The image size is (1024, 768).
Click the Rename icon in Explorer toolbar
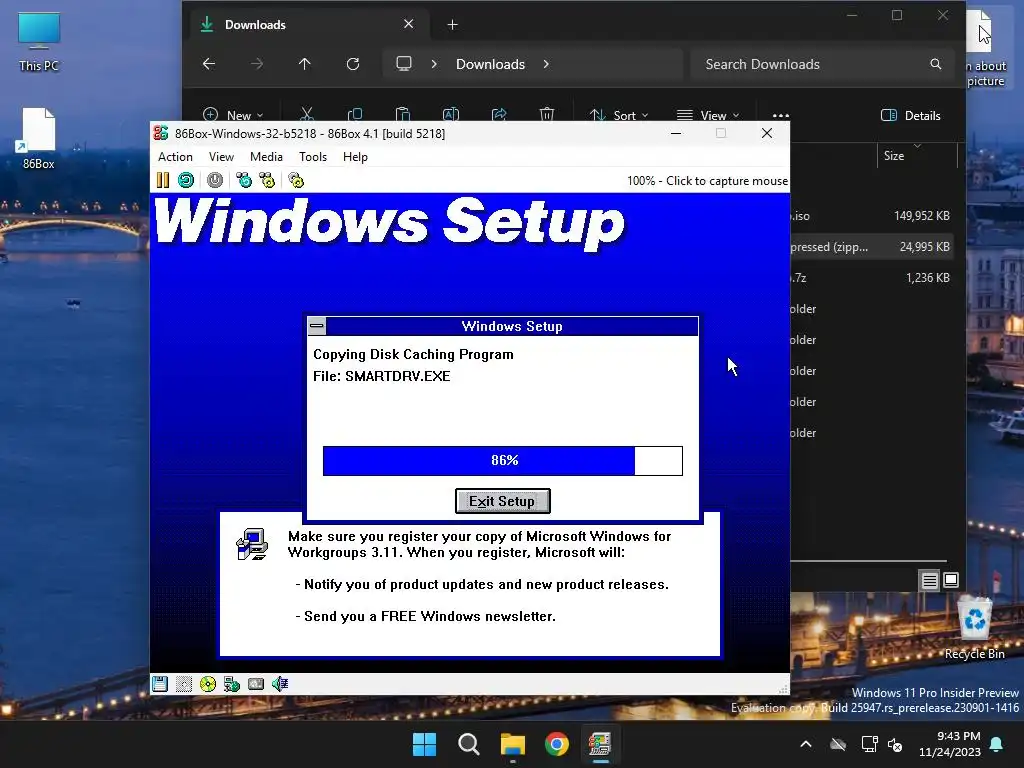click(451, 115)
